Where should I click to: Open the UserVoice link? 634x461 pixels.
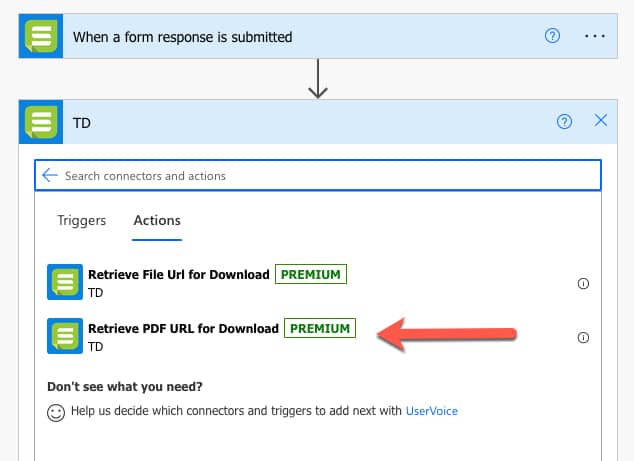[431, 411]
